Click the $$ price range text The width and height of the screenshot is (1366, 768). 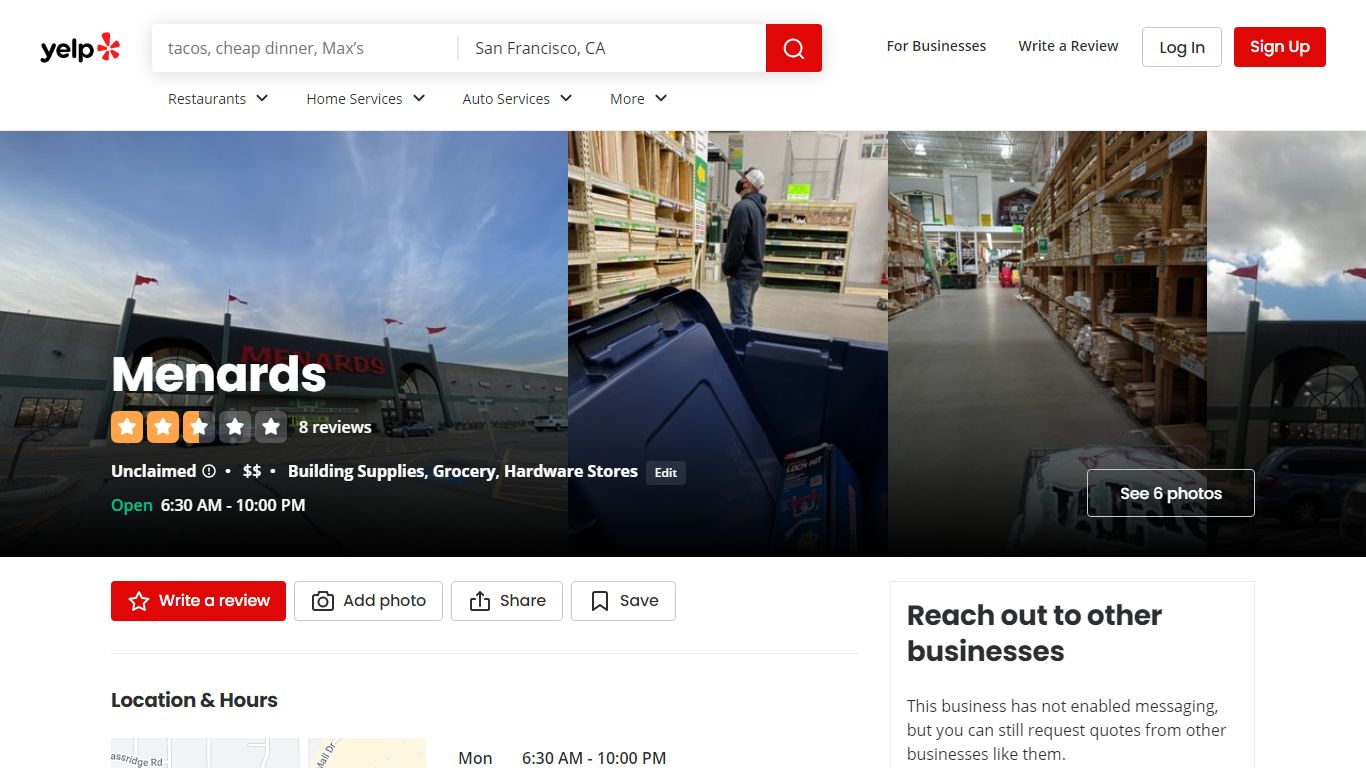click(x=252, y=471)
